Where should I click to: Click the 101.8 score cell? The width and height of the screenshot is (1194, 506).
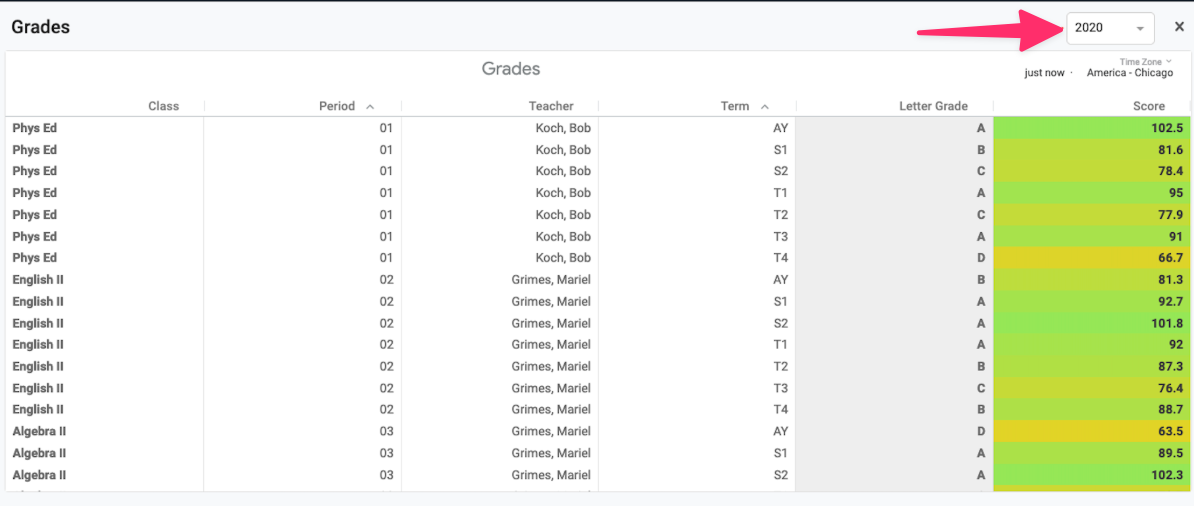coord(1092,323)
